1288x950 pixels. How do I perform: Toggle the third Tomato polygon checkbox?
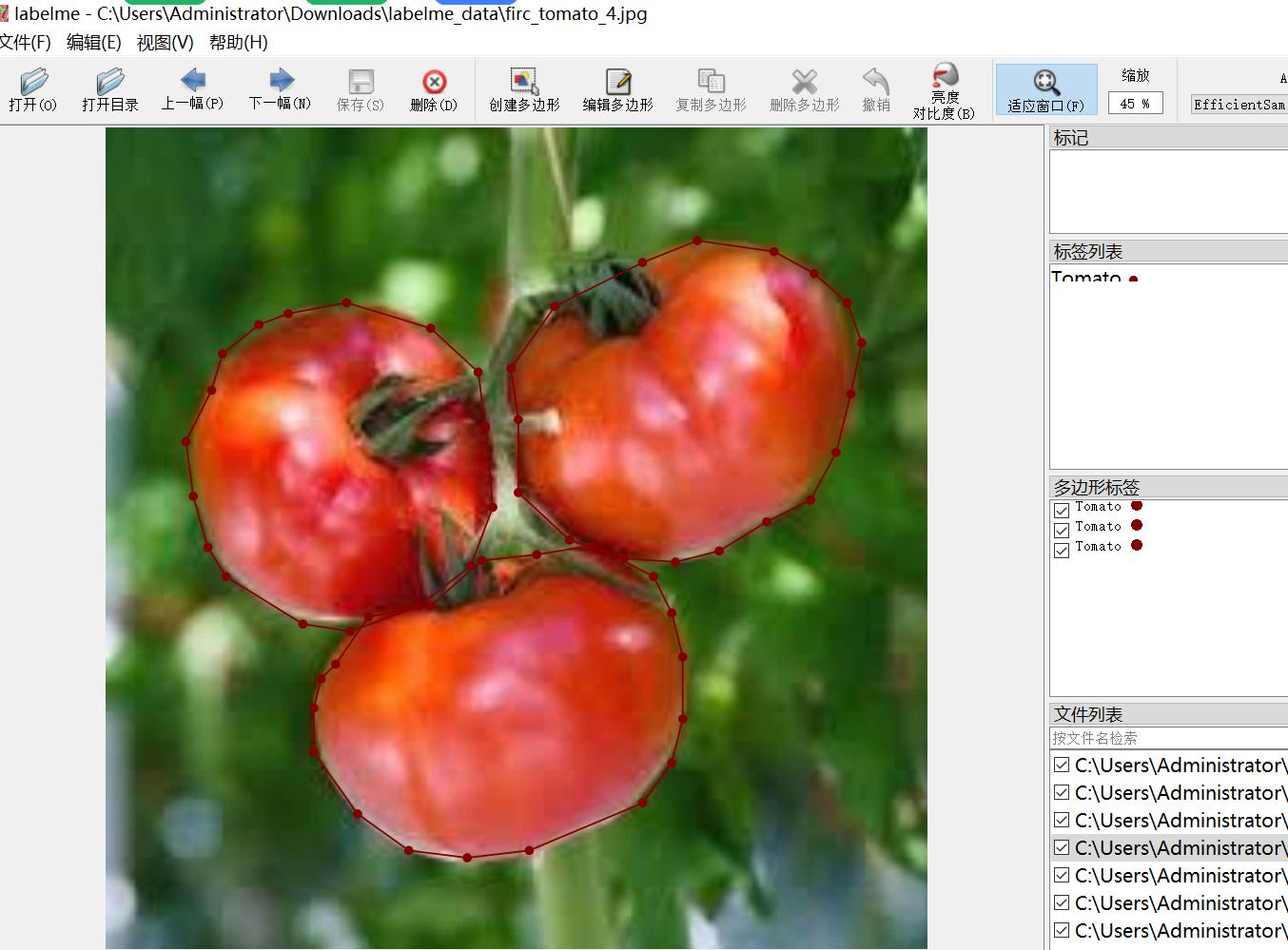(1062, 550)
